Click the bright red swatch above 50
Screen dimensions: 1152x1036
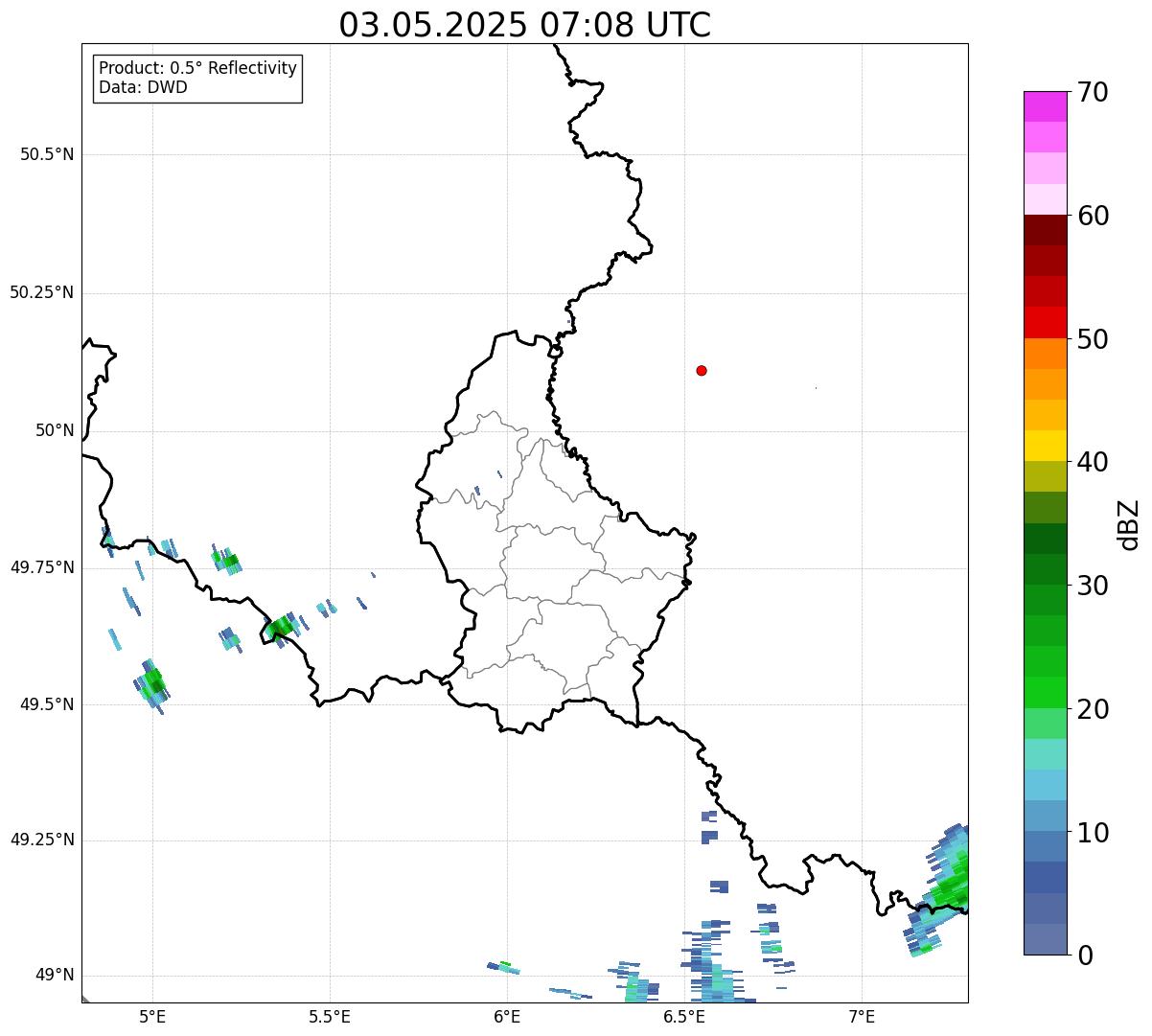coord(1045,323)
